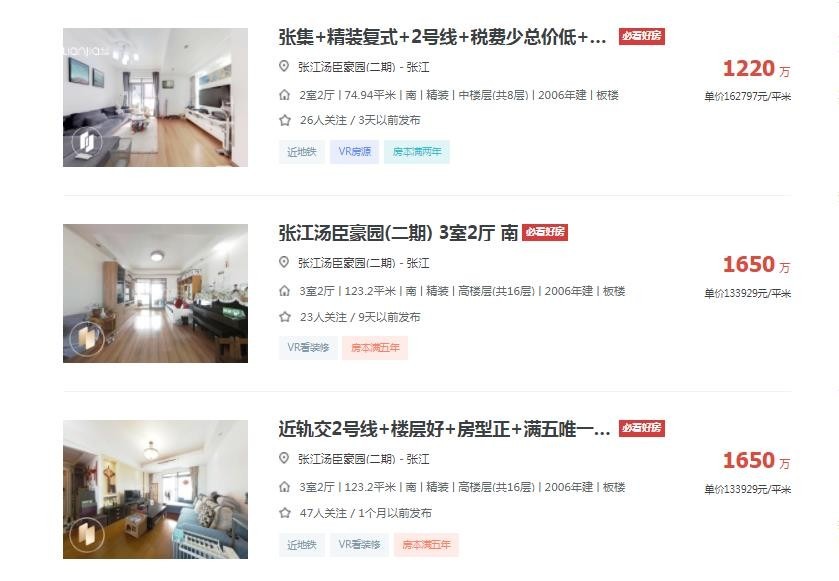The width and height of the screenshot is (839, 581).
Task: Click star follow icon beside 26人关注
Action: coord(285,120)
